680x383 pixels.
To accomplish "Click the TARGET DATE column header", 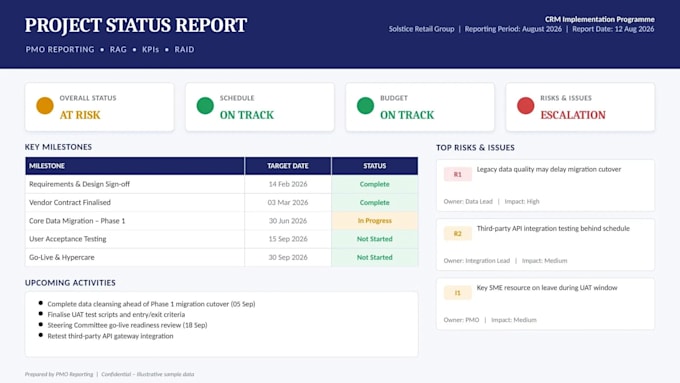I will coord(288,166).
